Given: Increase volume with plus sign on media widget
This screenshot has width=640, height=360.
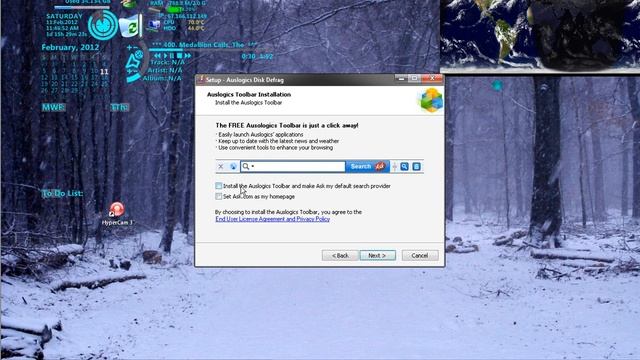Looking at the screenshot, I should click(x=129, y=48).
